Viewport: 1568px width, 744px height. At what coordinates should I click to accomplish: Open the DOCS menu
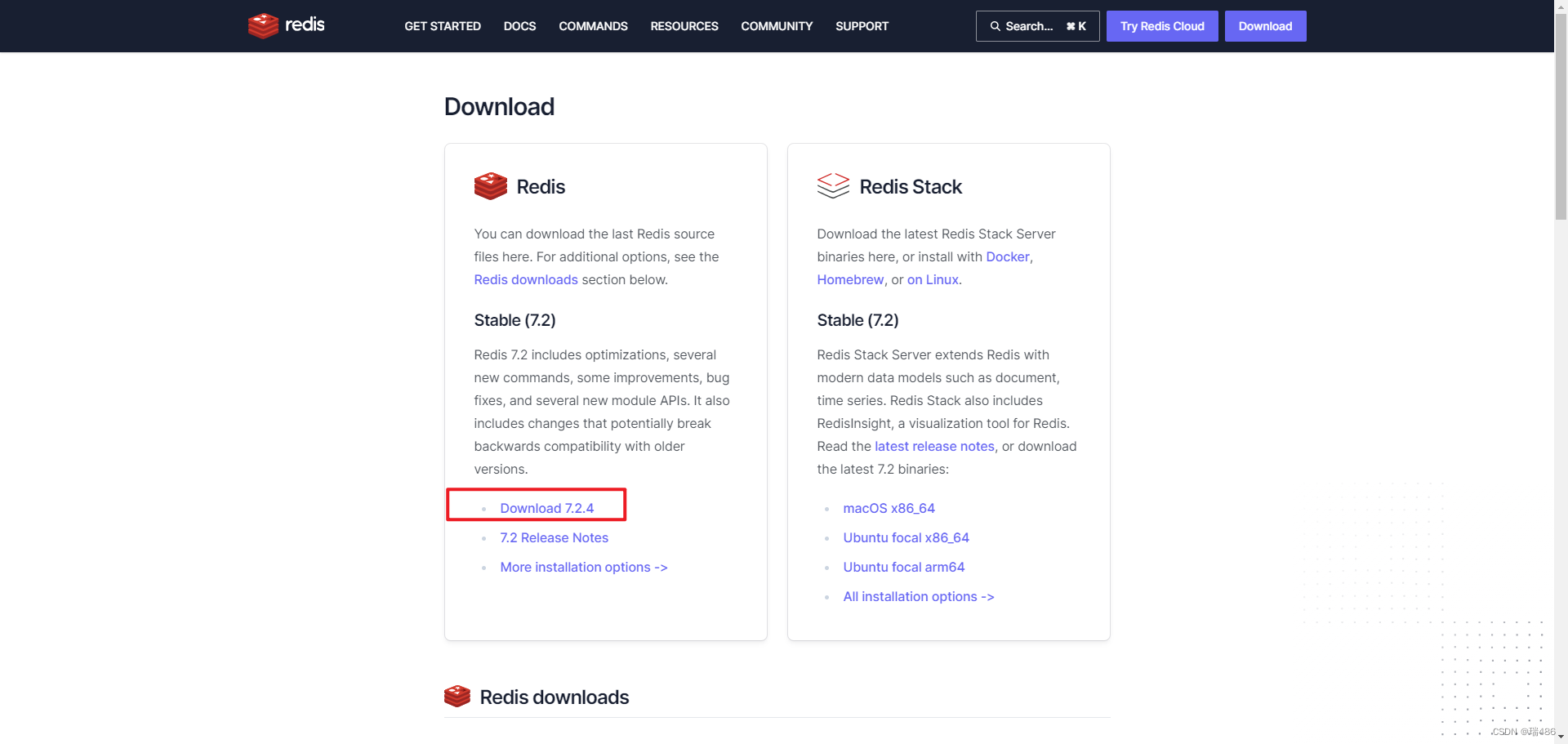tap(519, 26)
